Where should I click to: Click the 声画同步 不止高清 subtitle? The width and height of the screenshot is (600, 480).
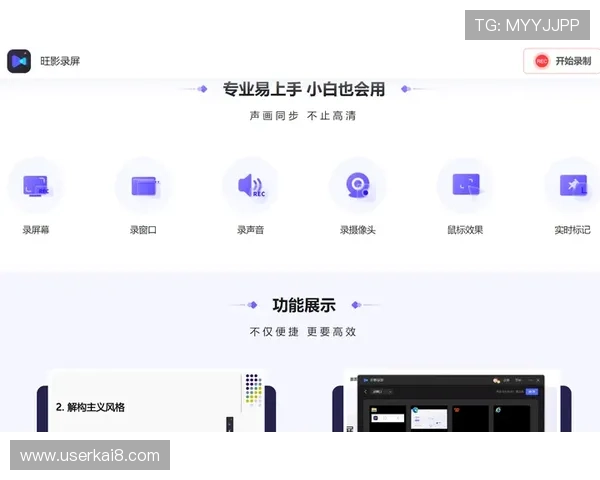tap(303, 116)
